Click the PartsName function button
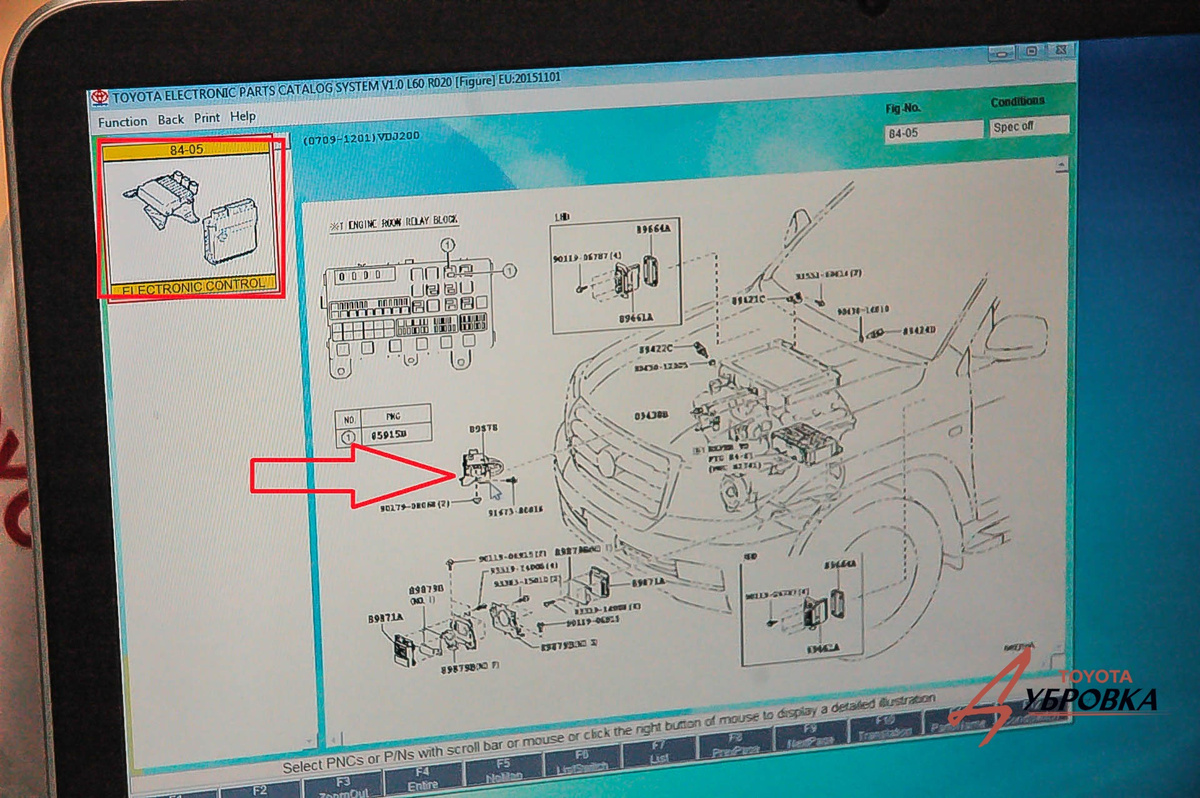1200x798 pixels. point(958,720)
